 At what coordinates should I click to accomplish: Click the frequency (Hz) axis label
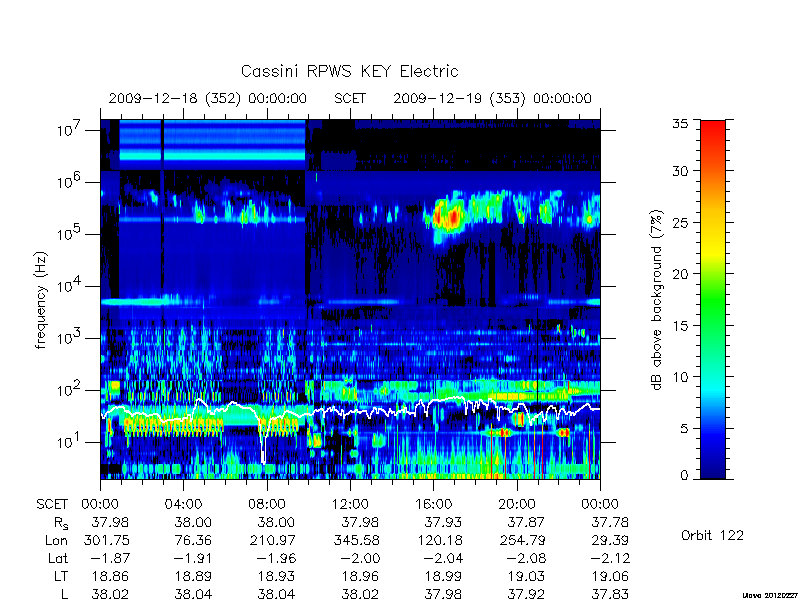tap(41, 300)
